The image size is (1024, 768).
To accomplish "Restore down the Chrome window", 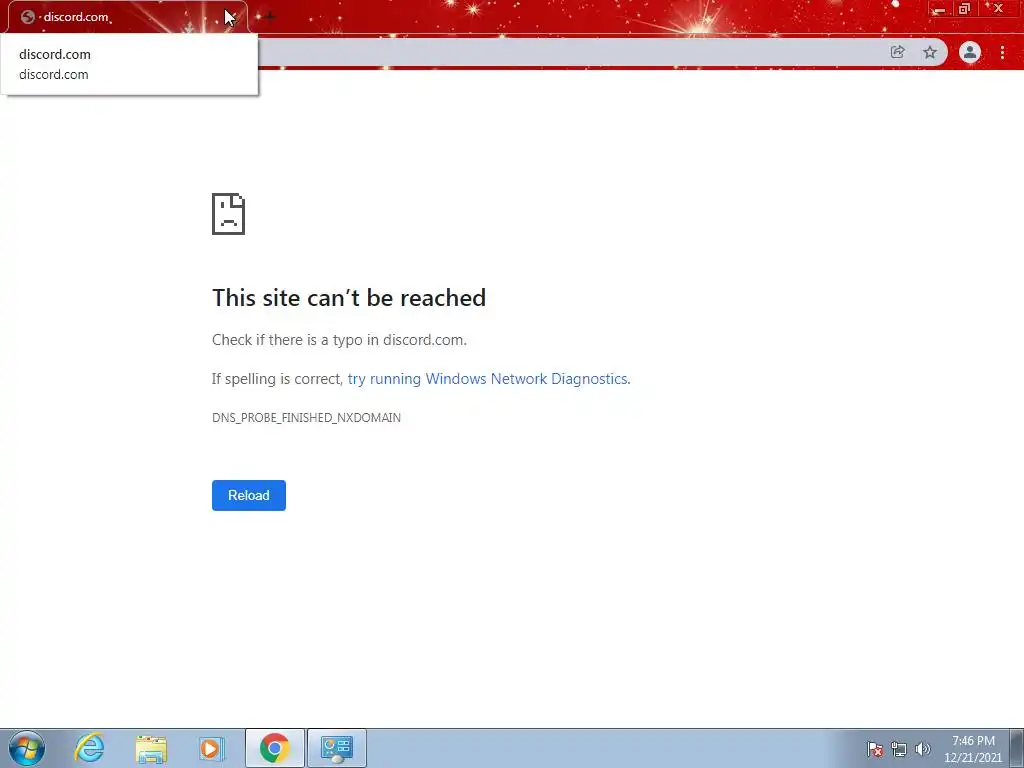I will 965,9.
